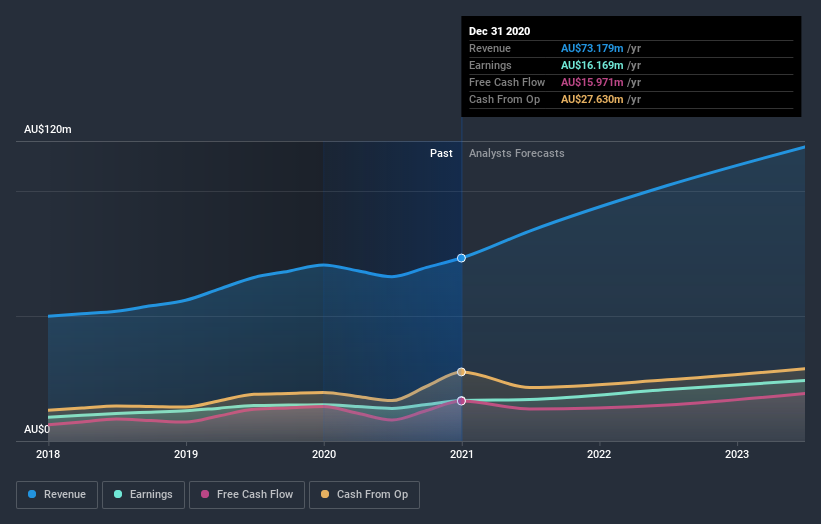This screenshot has width=821, height=524.
Task: Select the Free Cash Flow marker at 2021
Action: pyautogui.click(x=461, y=400)
